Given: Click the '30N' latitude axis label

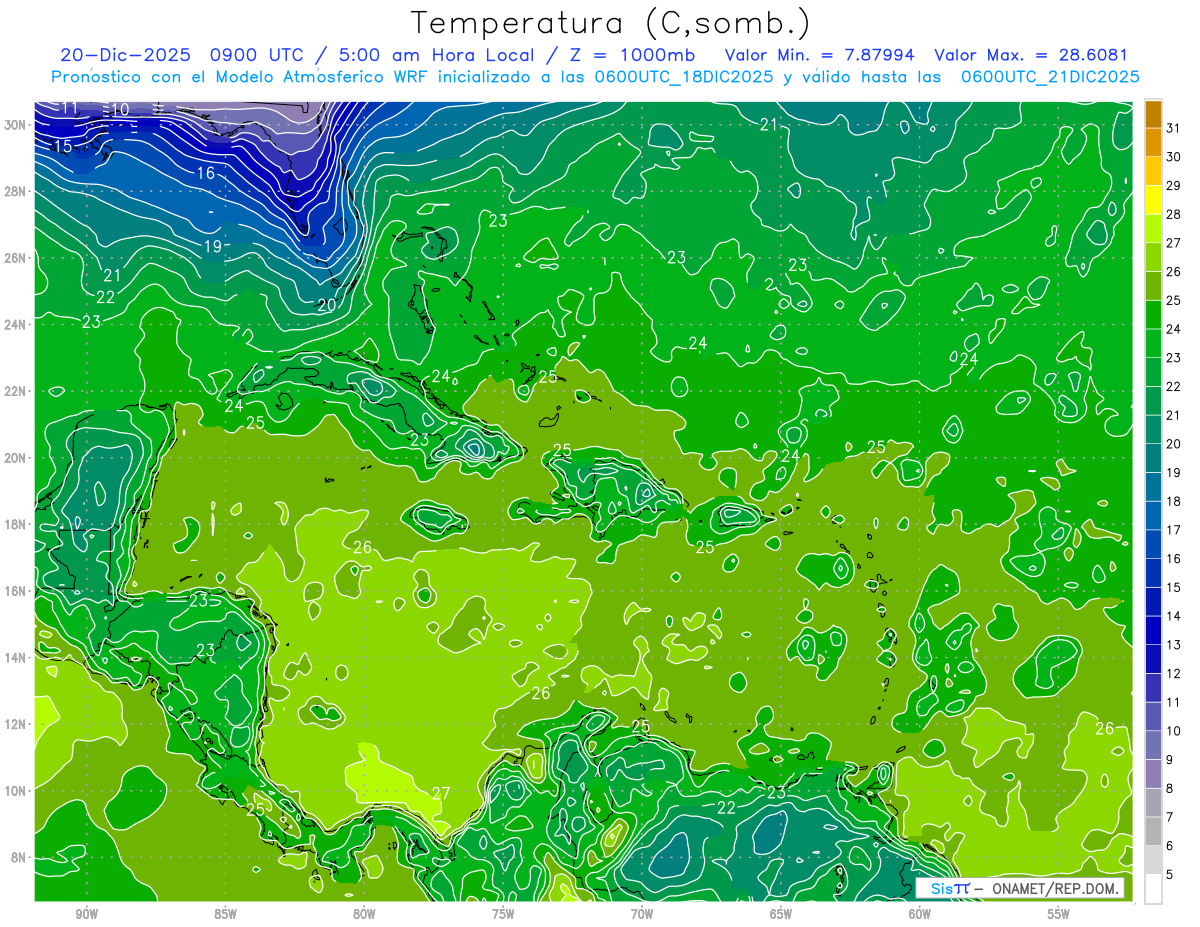Looking at the screenshot, I should (x=14, y=124).
